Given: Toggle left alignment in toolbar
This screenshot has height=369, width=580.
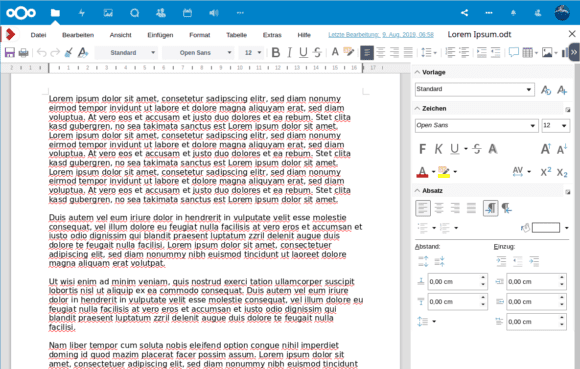Looking at the screenshot, I should (x=367, y=53).
